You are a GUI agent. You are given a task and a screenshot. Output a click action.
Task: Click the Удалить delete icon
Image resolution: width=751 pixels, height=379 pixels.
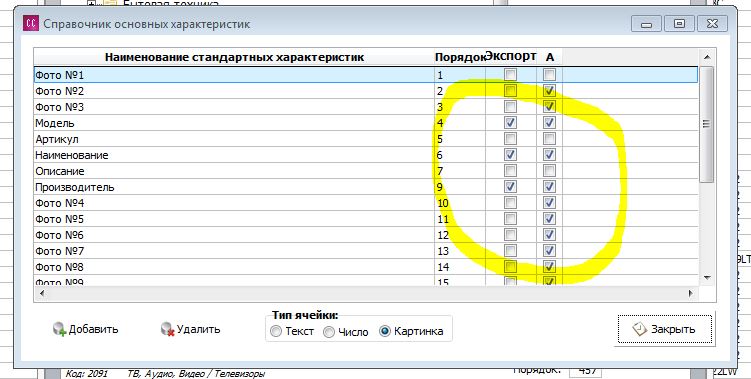tap(167, 329)
